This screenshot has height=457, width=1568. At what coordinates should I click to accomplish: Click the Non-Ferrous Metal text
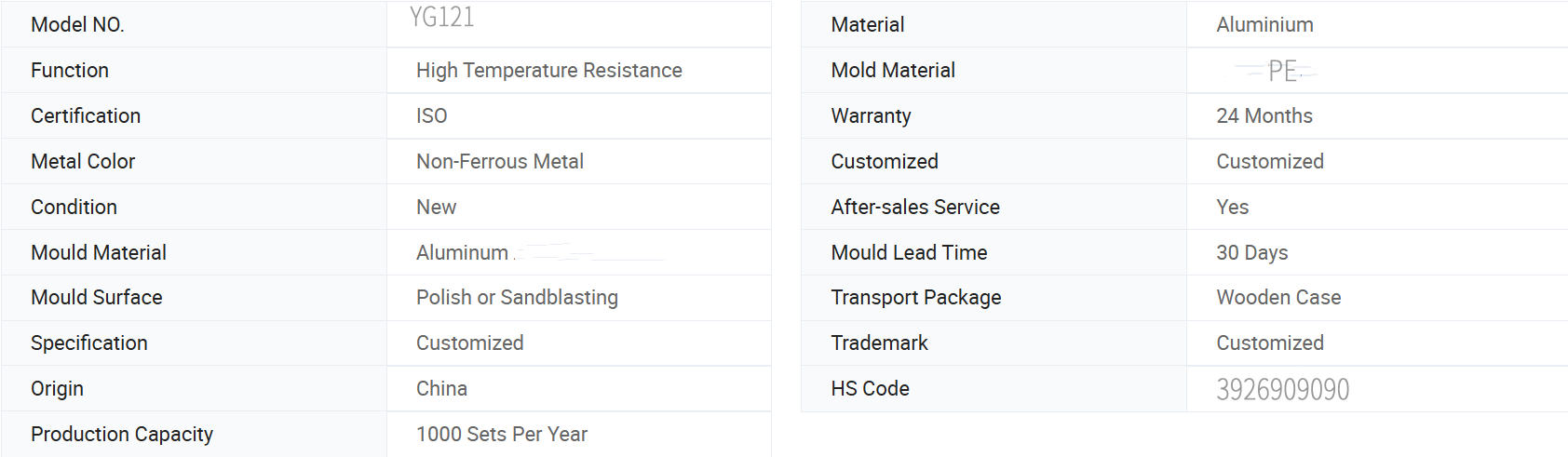point(500,161)
